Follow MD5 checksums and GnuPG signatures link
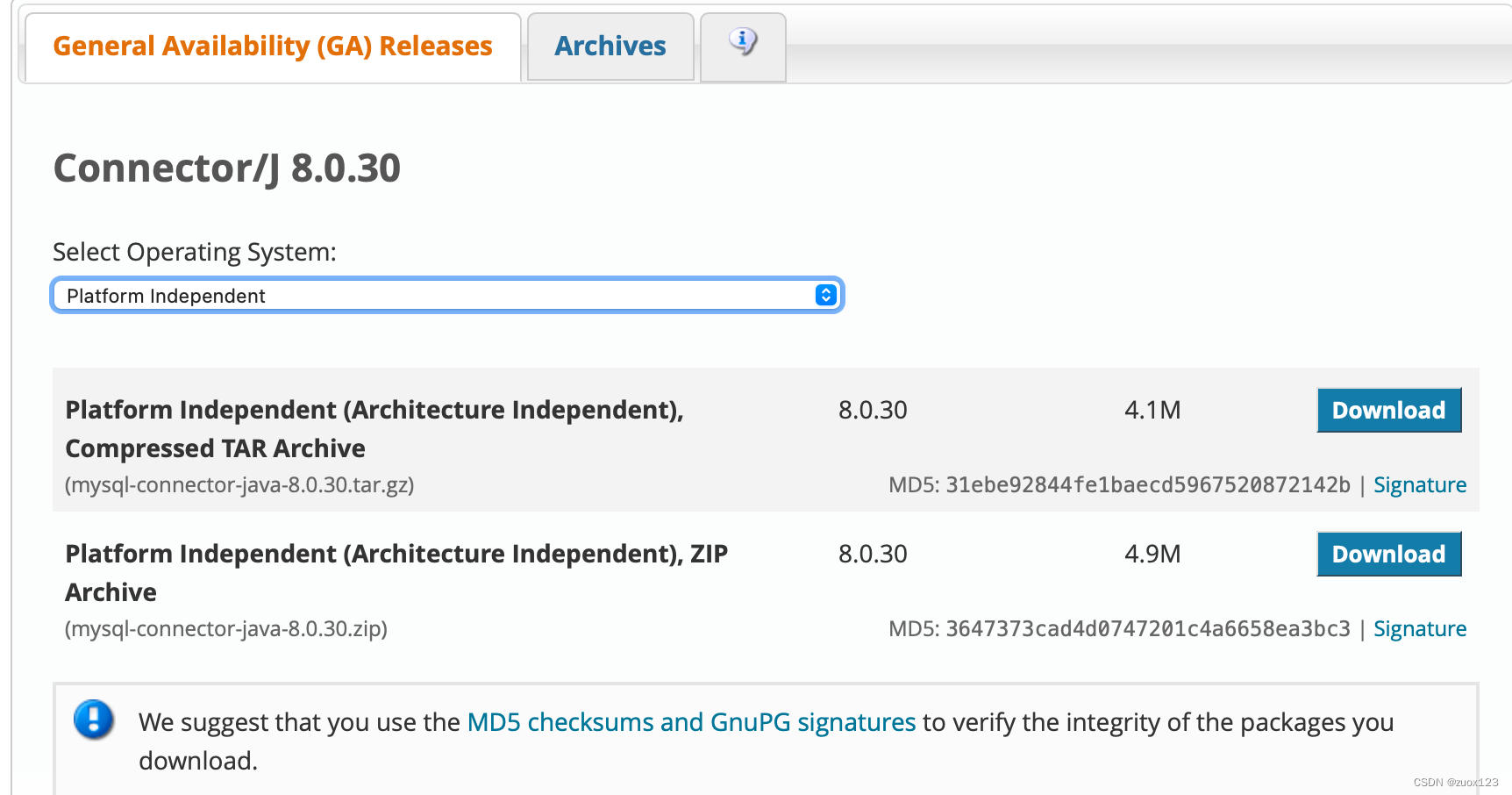Image resolution: width=1512 pixels, height=795 pixels. [691, 722]
